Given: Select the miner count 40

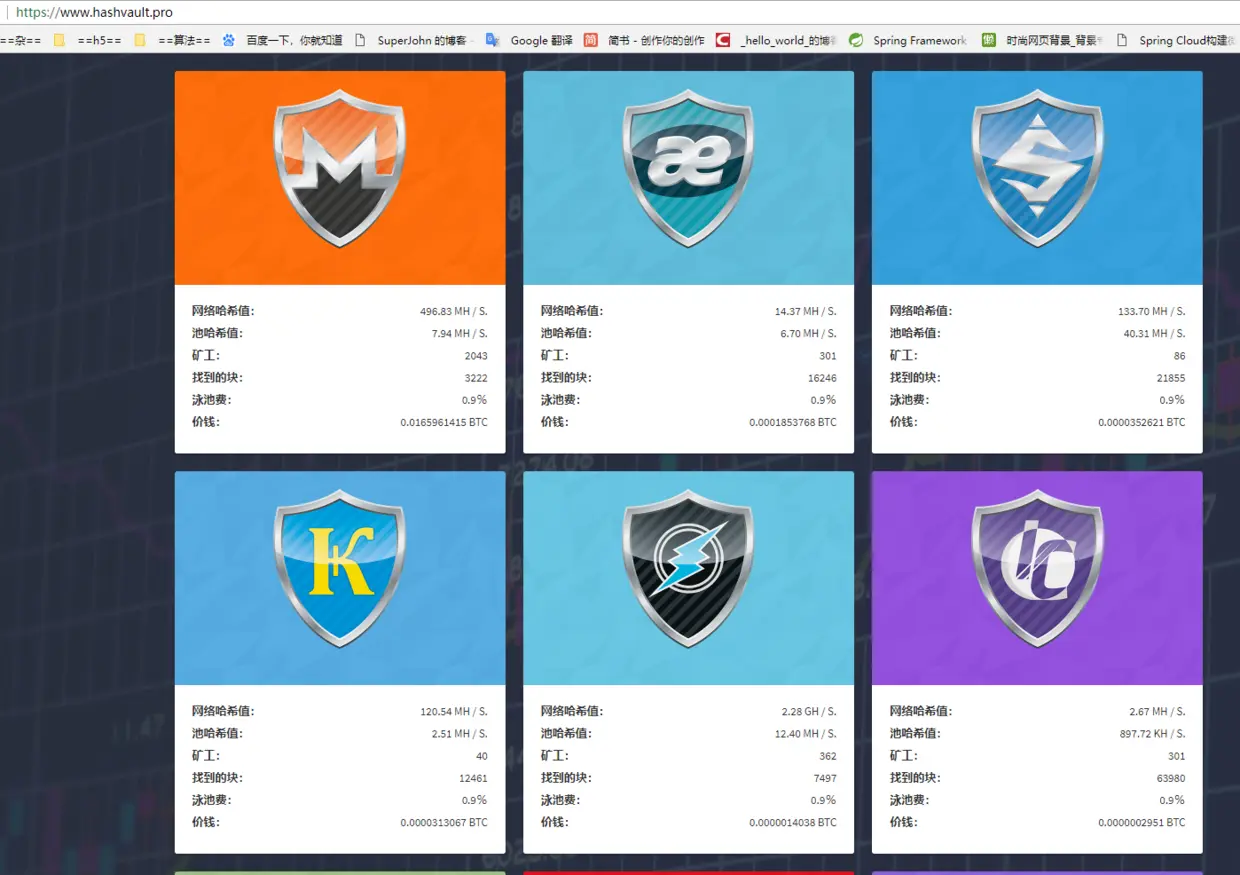Looking at the screenshot, I should (x=482, y=756).
